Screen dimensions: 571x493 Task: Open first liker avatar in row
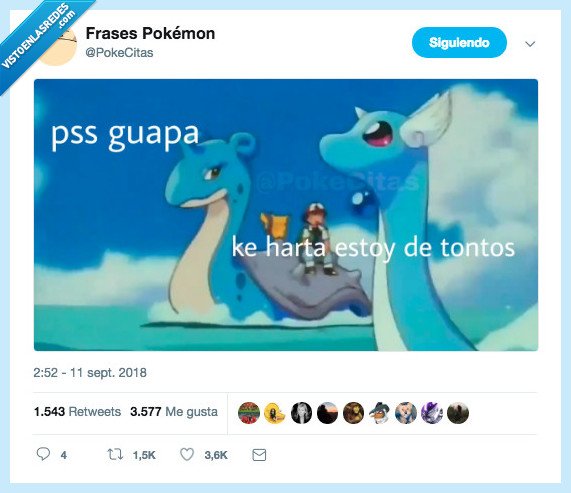pos(249,413)
